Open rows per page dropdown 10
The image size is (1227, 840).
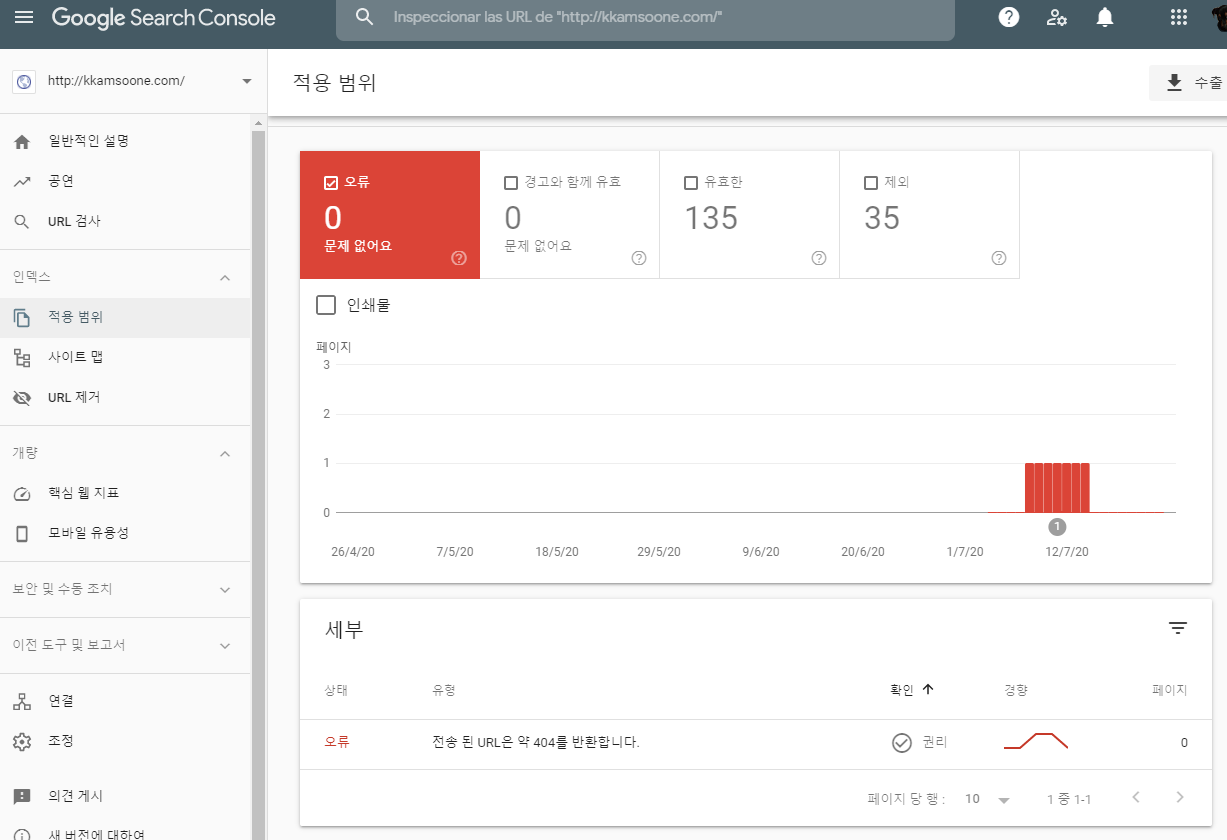[x=988, y=799]
